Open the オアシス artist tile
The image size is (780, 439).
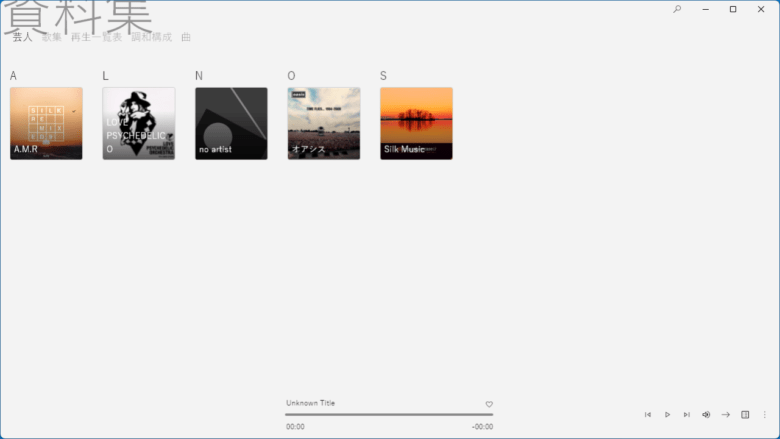pyautogui.click(x=324, y=124)
